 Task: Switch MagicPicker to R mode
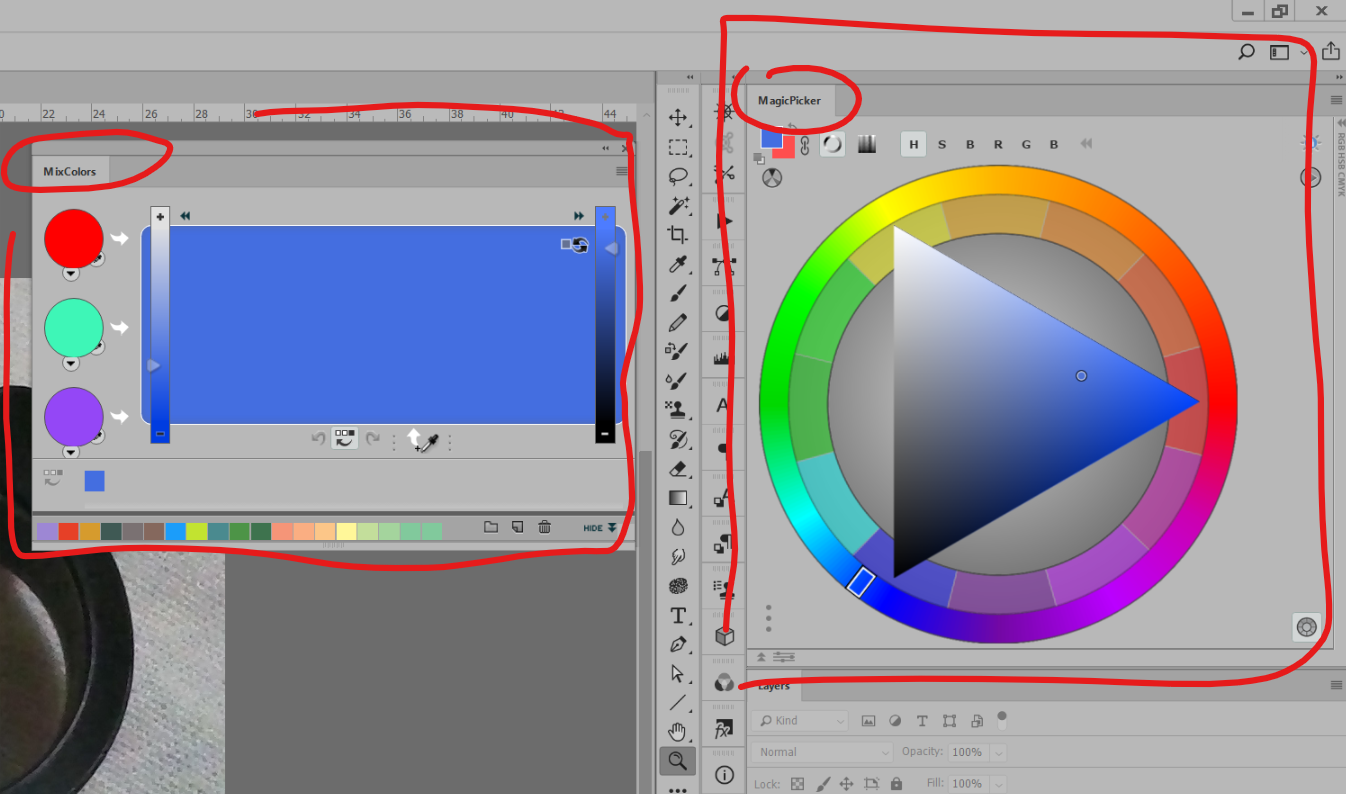(998, 144)
